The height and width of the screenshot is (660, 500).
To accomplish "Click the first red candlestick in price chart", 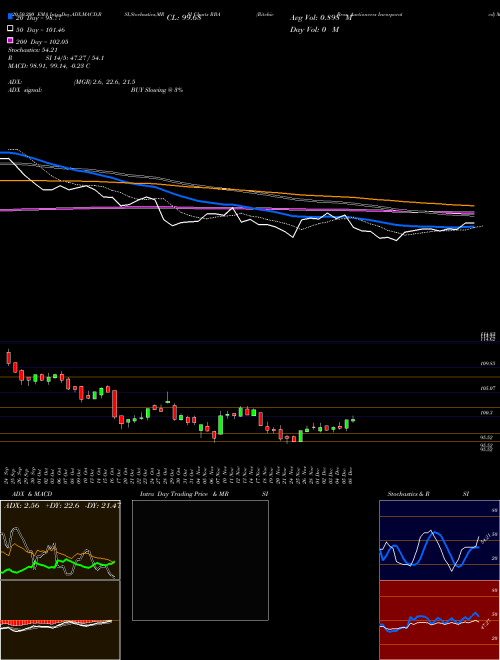I will 8,357.
